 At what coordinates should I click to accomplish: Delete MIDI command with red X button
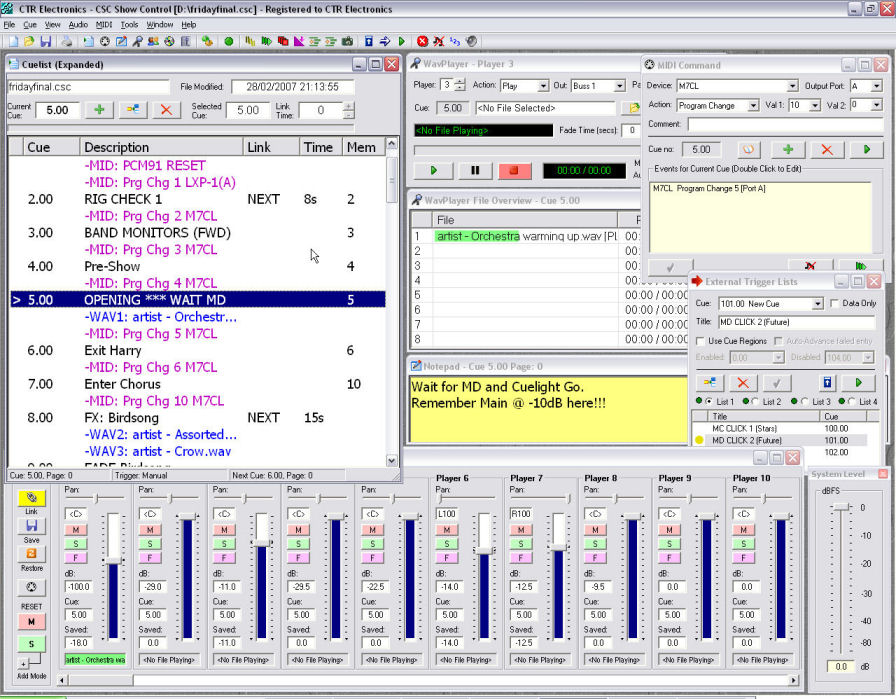827,150
